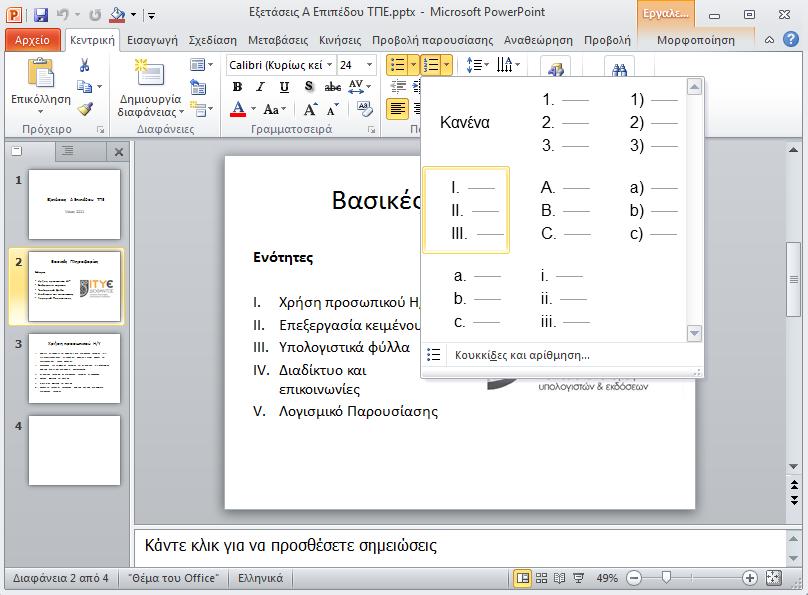Toggle Normal view in status bar
This screenshot has width=808, height=595.
[523, 578]
